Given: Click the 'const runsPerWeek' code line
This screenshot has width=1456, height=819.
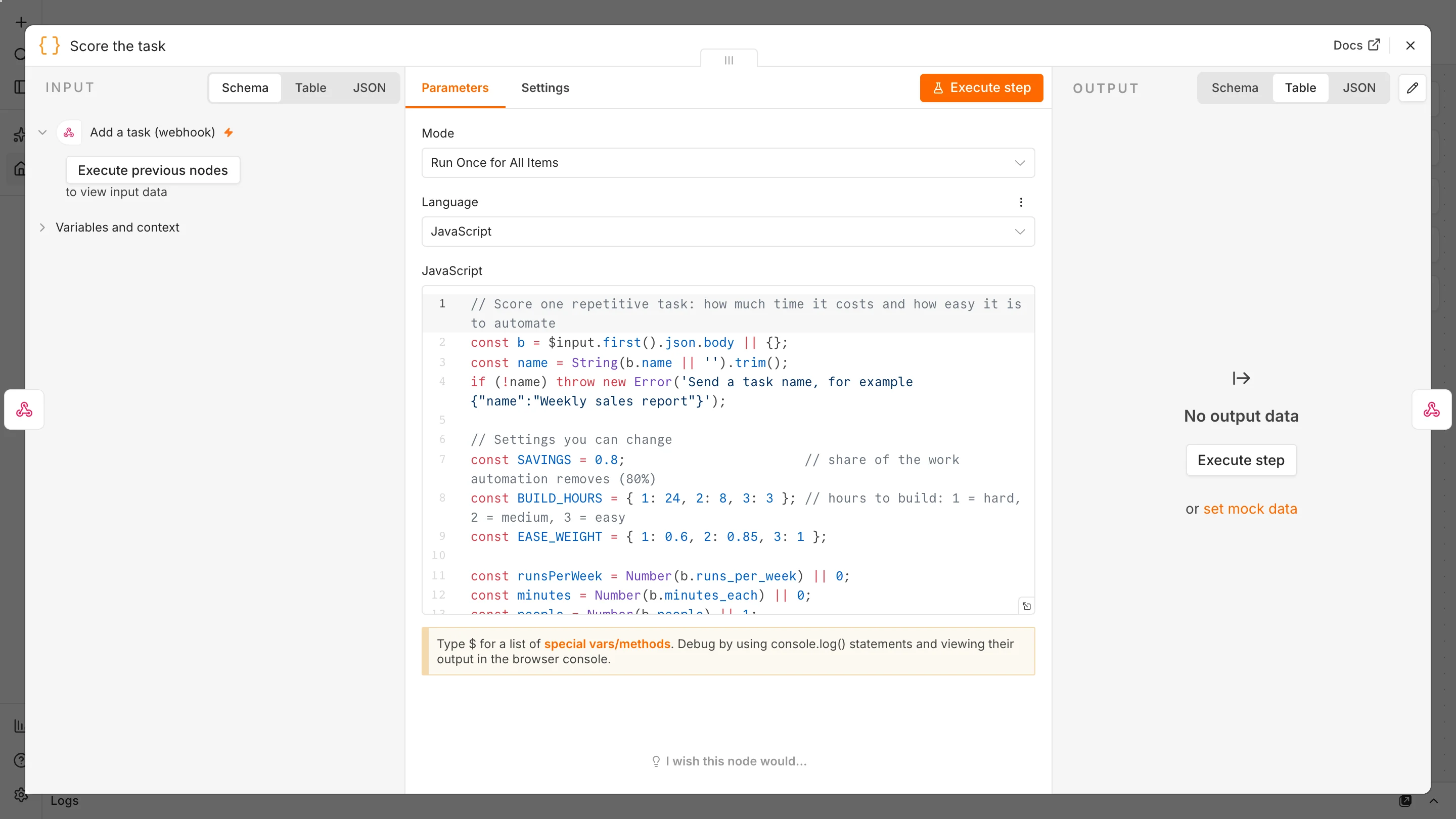Looking at the screenshot, I should point(660,576).
